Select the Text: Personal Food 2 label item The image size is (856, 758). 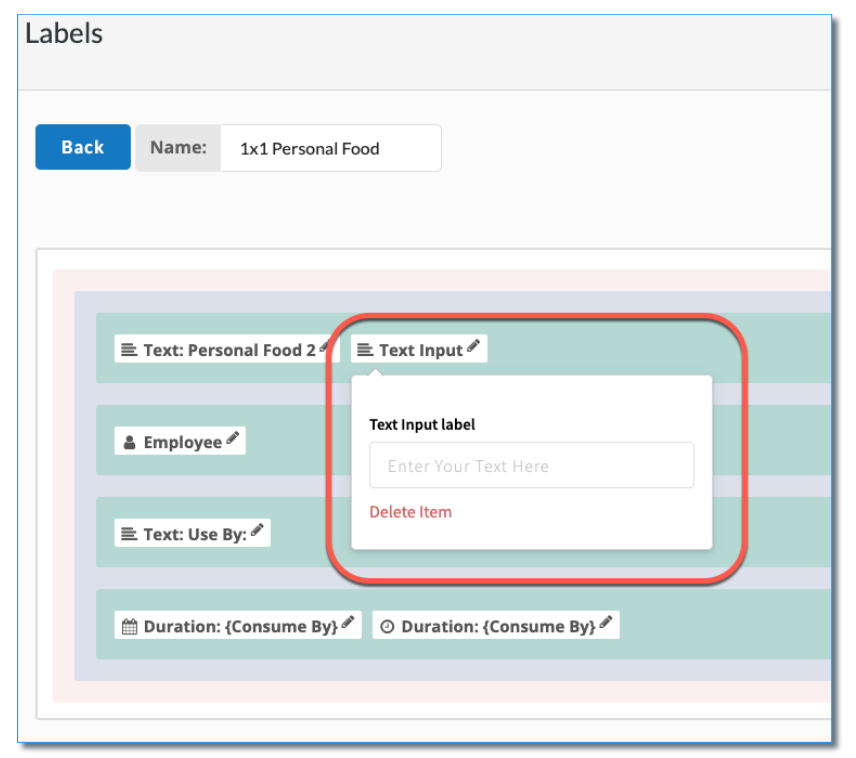[x=229, y=350]
